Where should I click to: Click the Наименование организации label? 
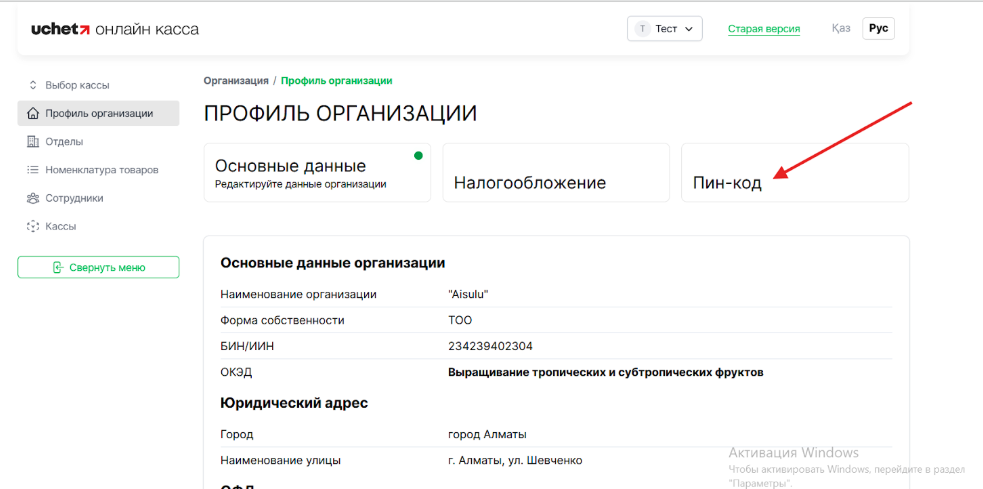(299, 295)
